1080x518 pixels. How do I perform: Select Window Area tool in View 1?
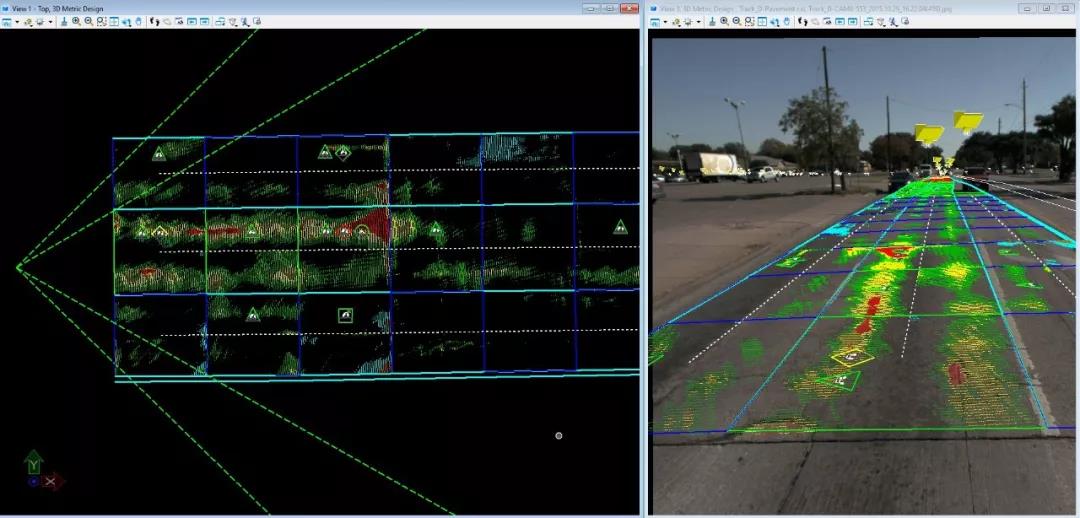(x=101, y=21)
